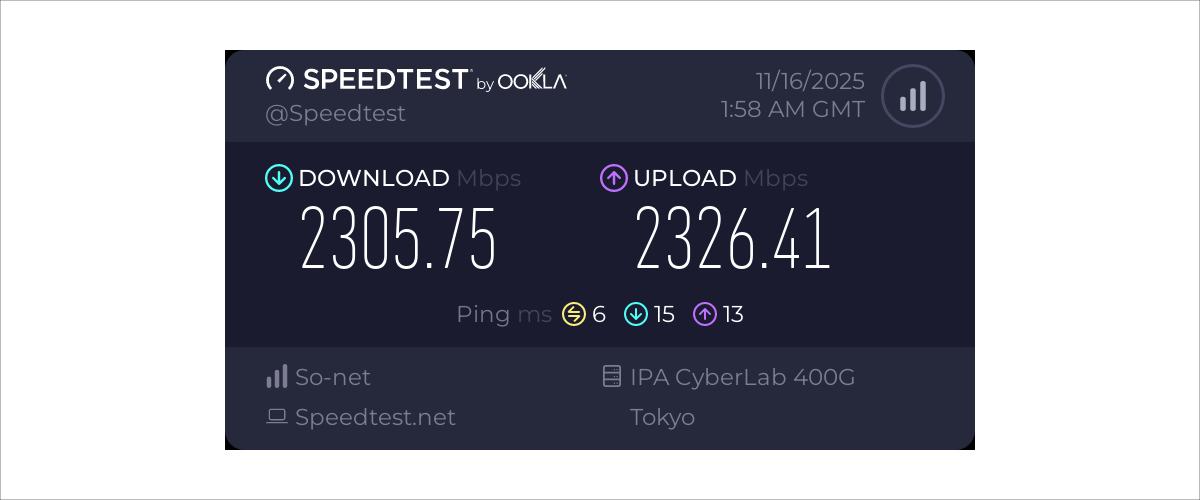
Task: Click the purple upload ping icon
Action: tap(705, 314)
